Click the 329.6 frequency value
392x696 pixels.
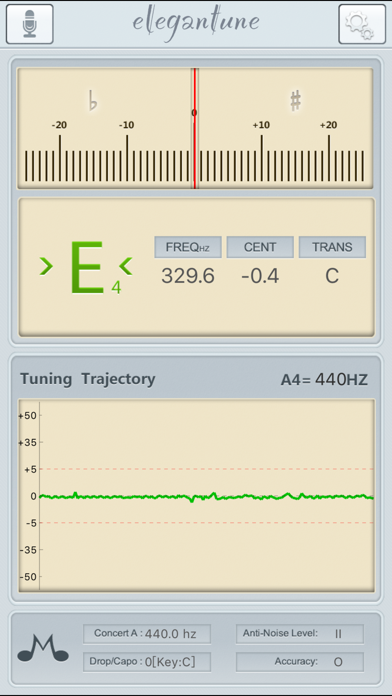point(188,276)
